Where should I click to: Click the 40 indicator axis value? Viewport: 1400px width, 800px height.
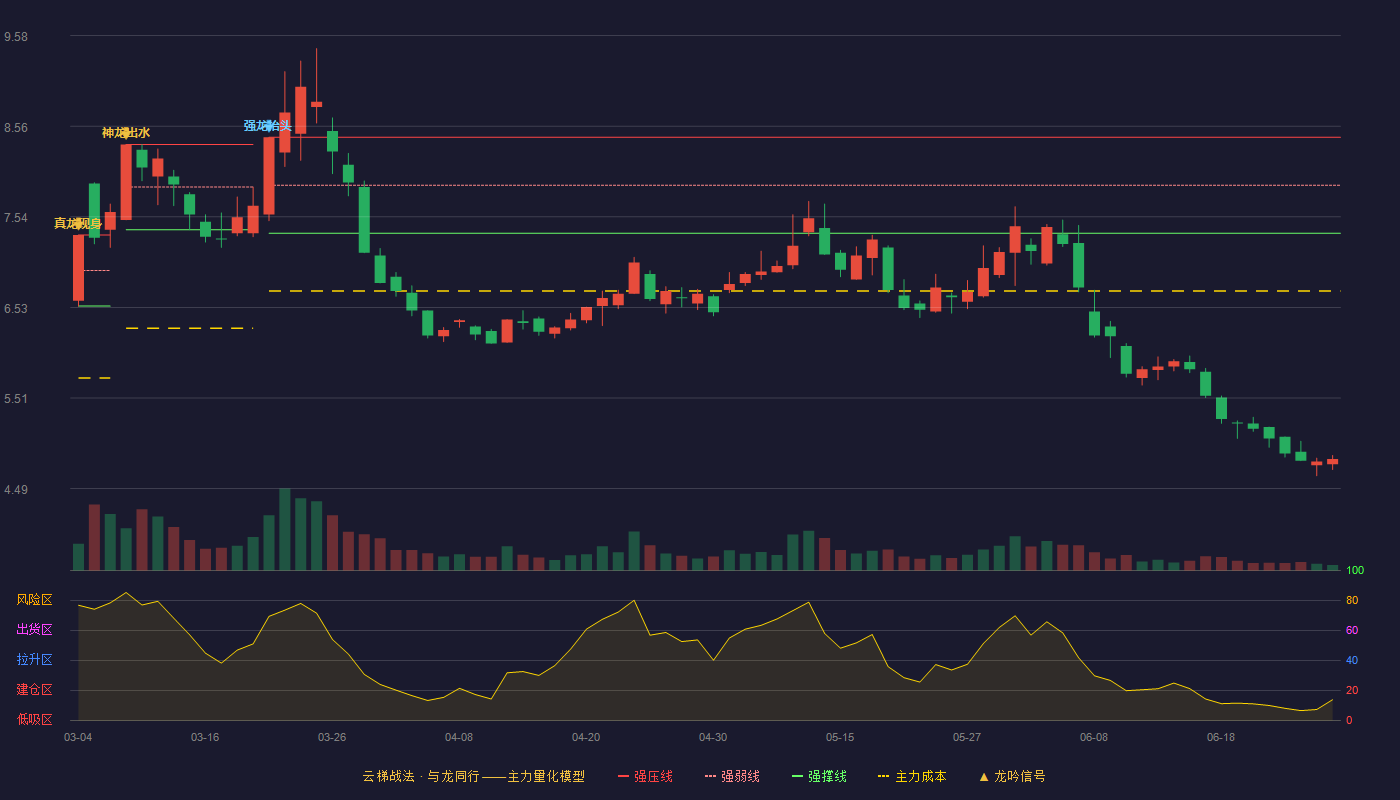pos(1352,661)
